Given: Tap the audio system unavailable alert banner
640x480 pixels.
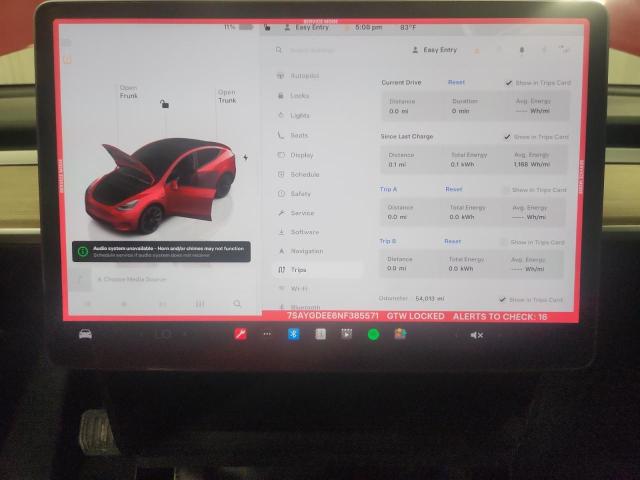Looking at the screenshot, I should point(161,251).
